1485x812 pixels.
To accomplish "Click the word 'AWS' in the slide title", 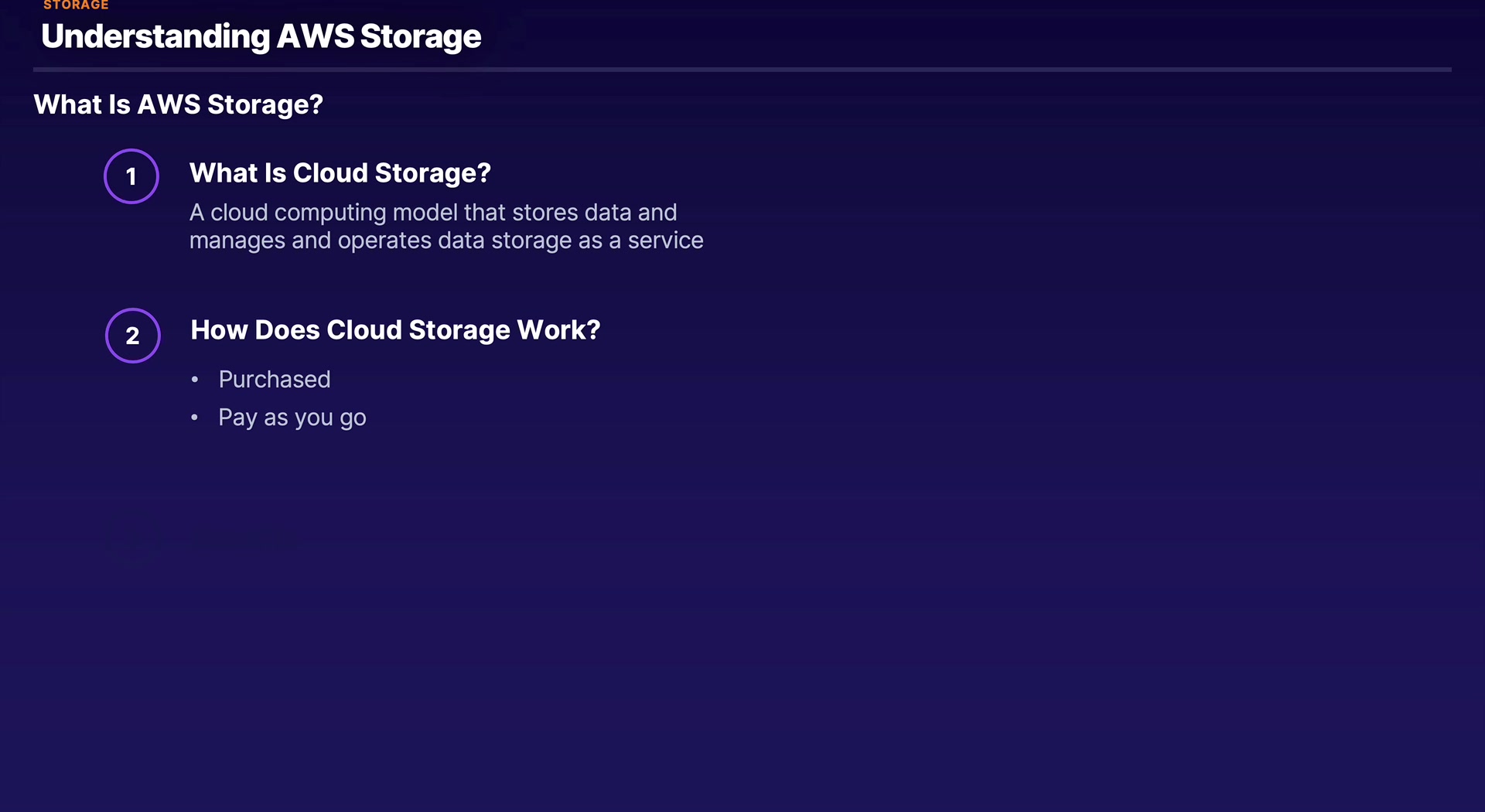I will [x=315, y=36].
